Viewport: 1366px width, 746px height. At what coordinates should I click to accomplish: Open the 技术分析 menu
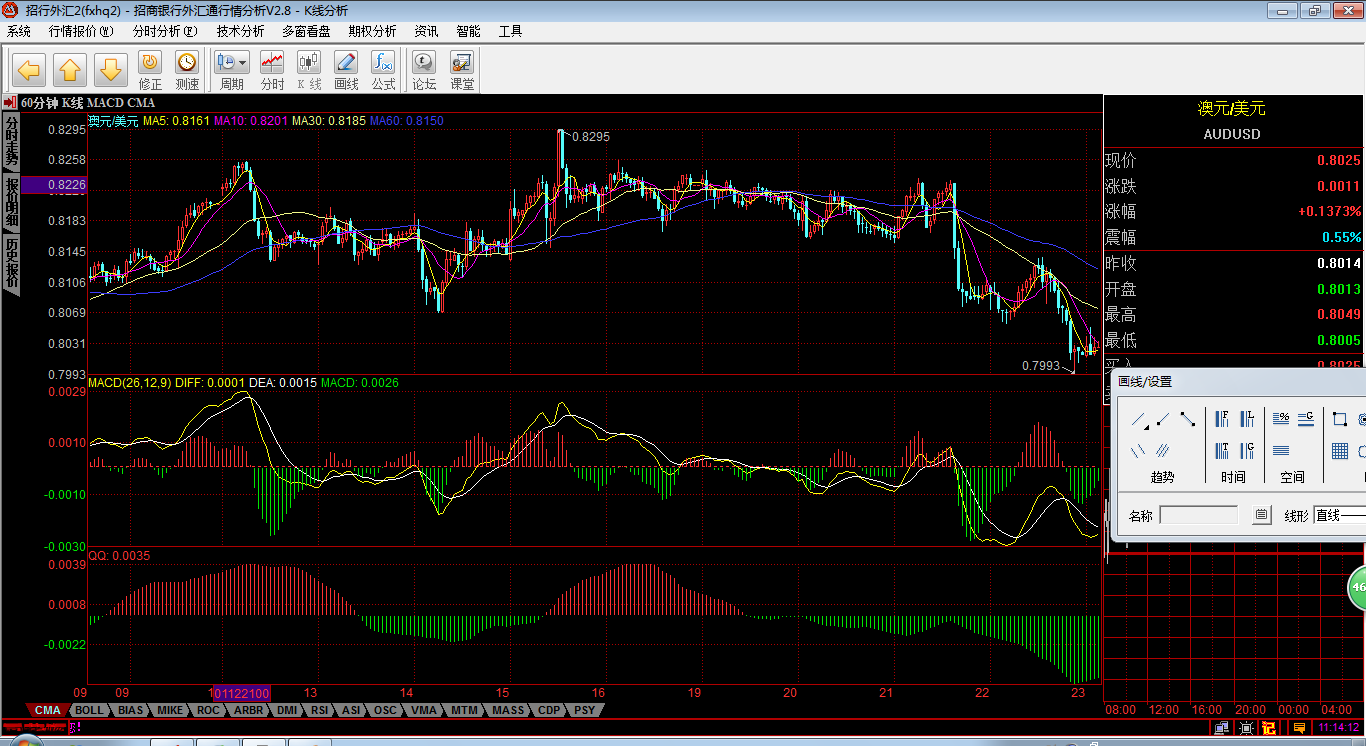(x=240, y=31)
